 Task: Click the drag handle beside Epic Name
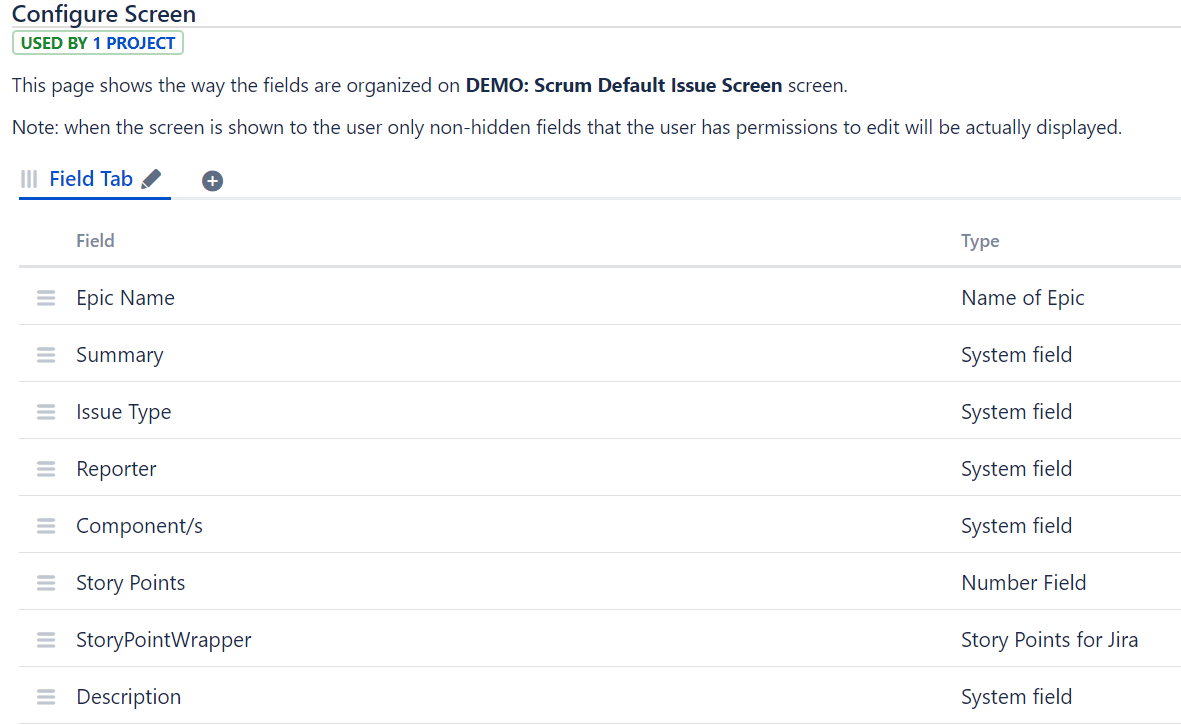[x=46, y=298]
